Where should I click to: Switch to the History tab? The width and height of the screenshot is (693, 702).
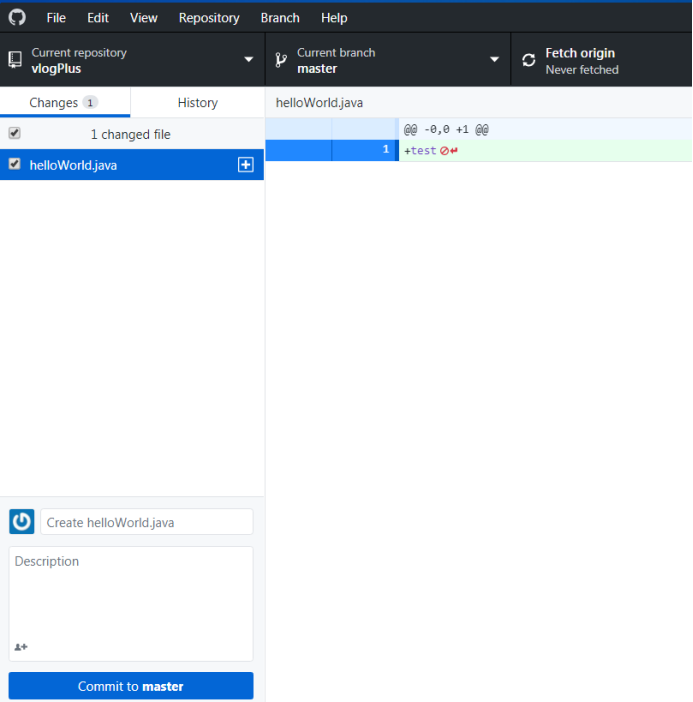coord(197,102)
